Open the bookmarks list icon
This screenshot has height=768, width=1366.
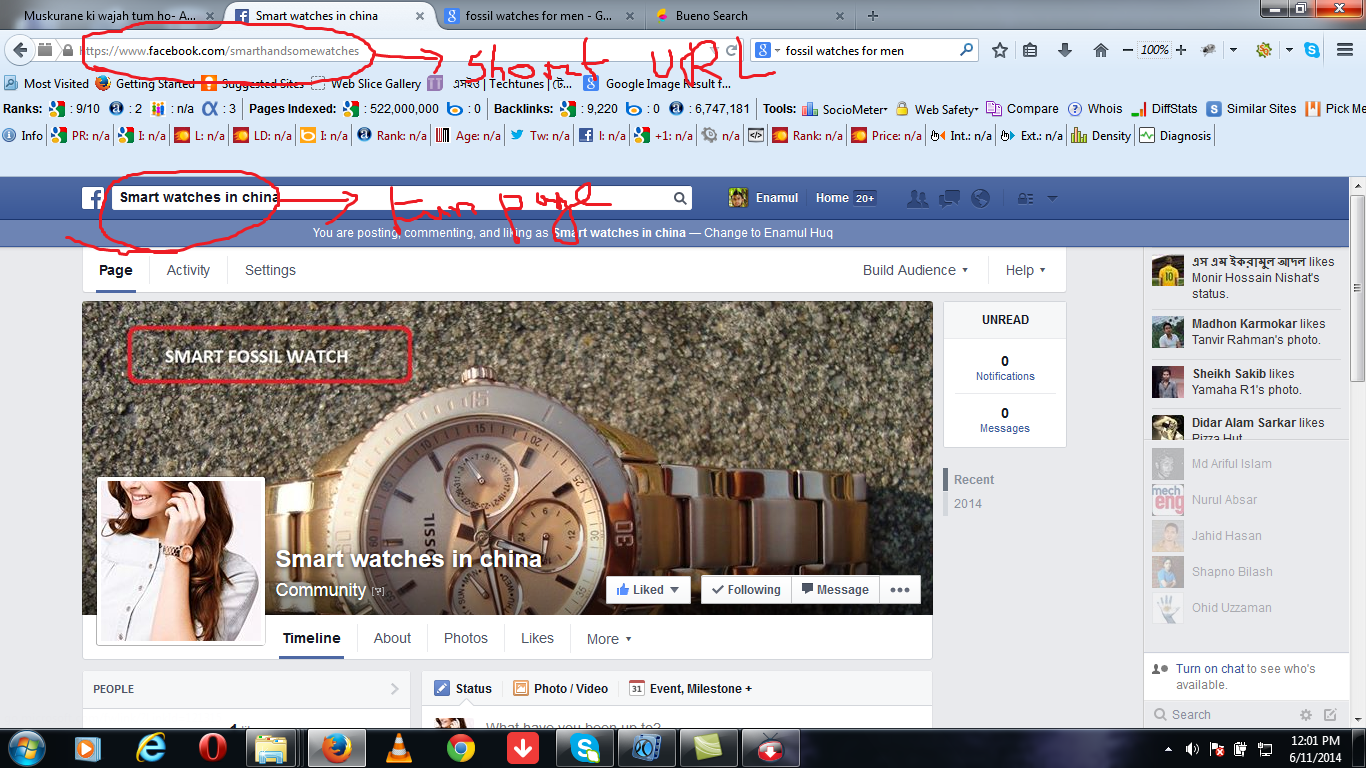pos(1030,50)
